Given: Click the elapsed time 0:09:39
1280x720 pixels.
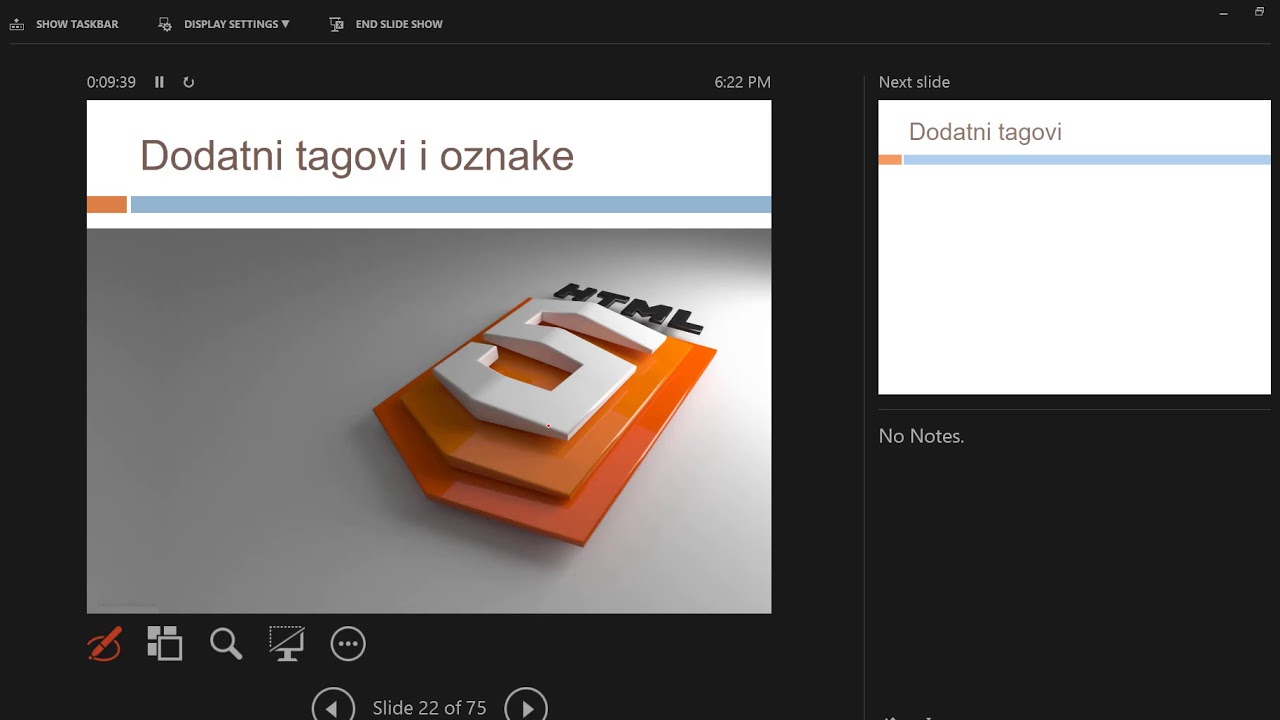Looking at the screenshot, I should [111, 82].
